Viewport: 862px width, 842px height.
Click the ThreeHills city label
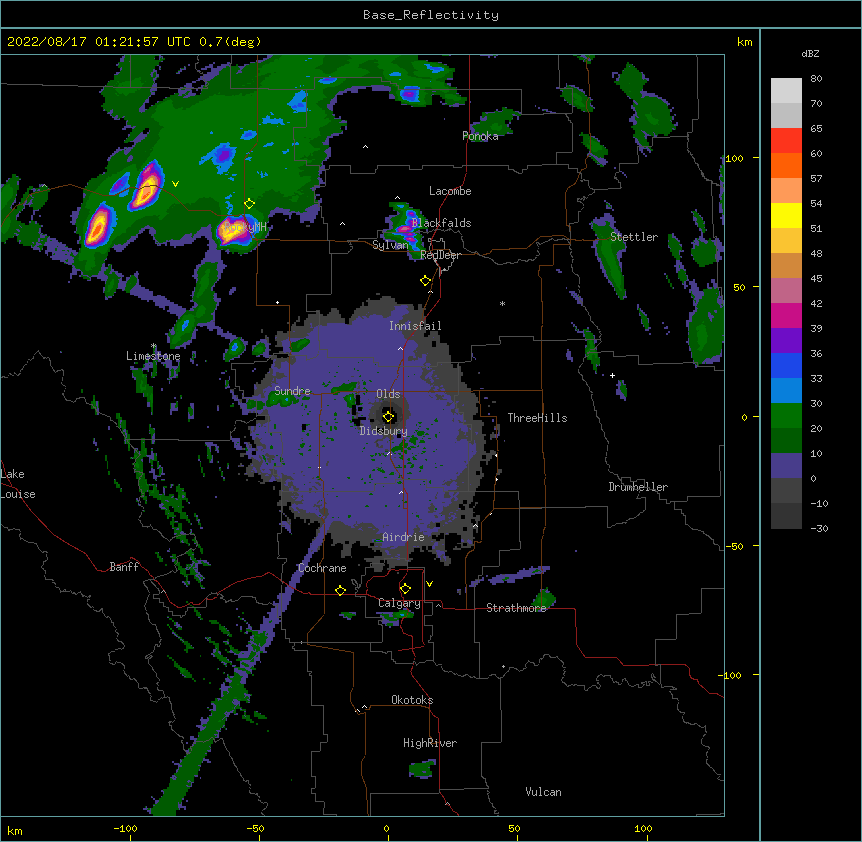[x=538, y=418]
